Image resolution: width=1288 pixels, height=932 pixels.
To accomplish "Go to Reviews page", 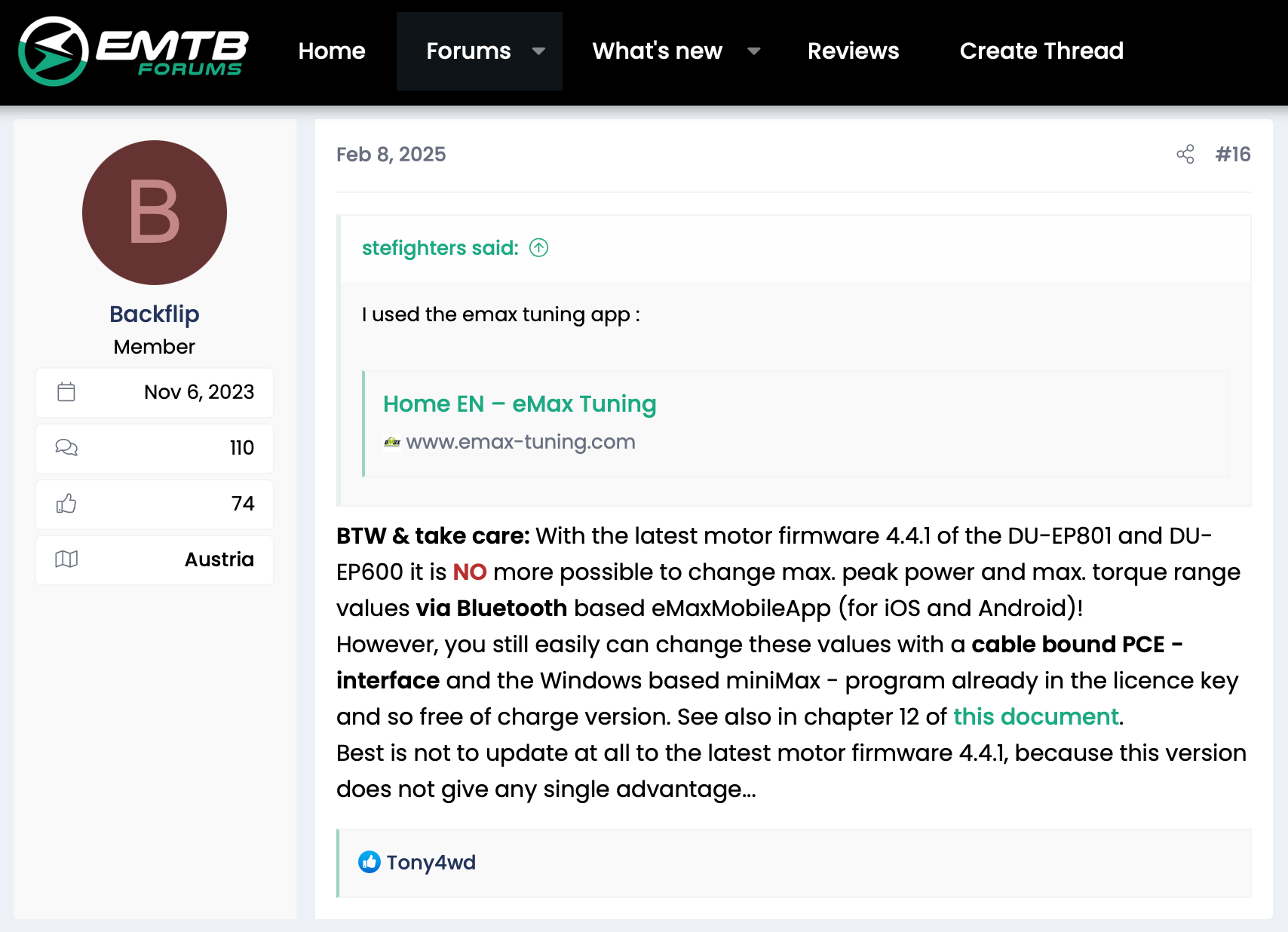I will [x=854, y=51].
